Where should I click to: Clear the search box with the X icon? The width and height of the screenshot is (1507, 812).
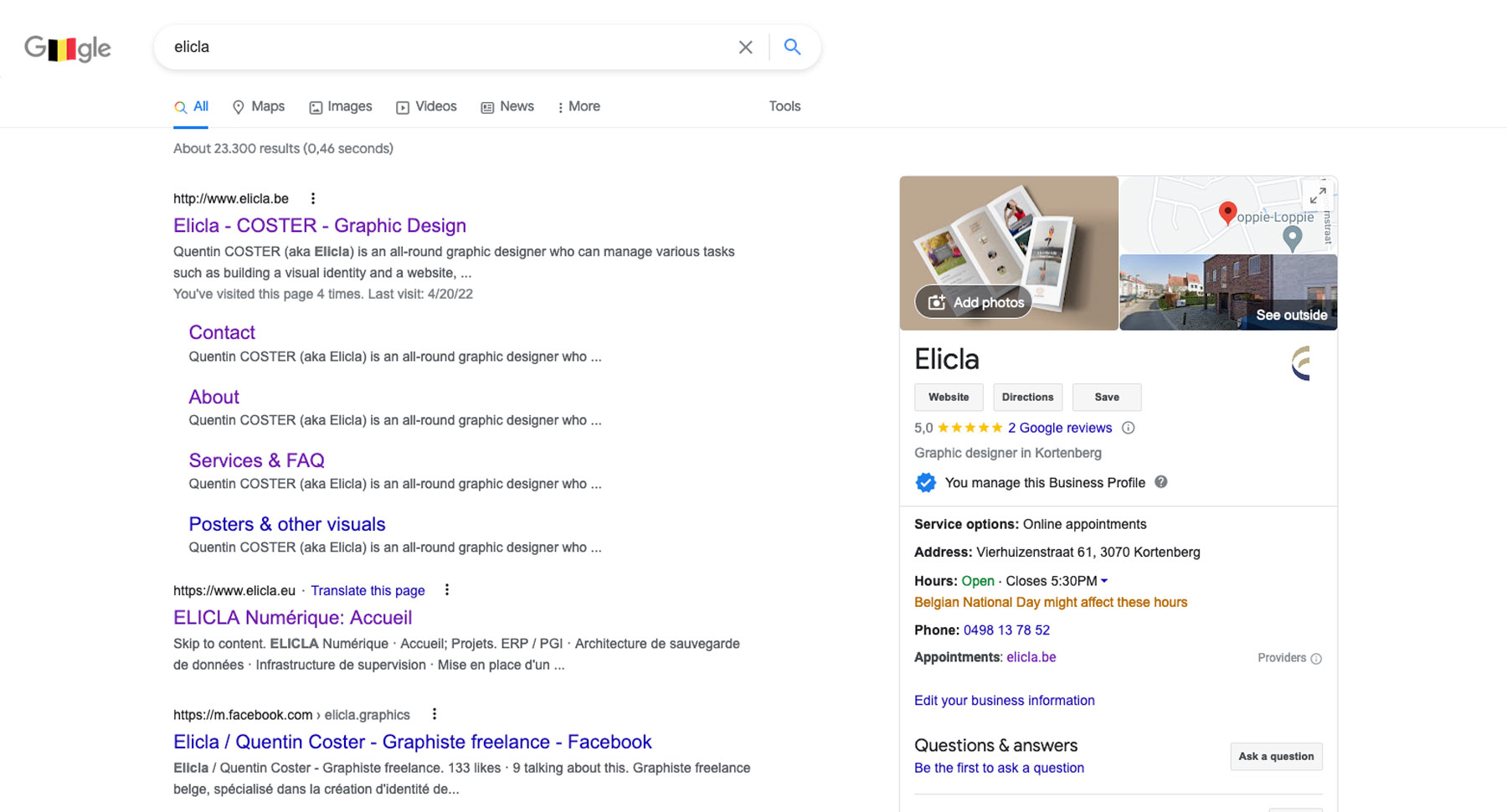pos(745,47)
